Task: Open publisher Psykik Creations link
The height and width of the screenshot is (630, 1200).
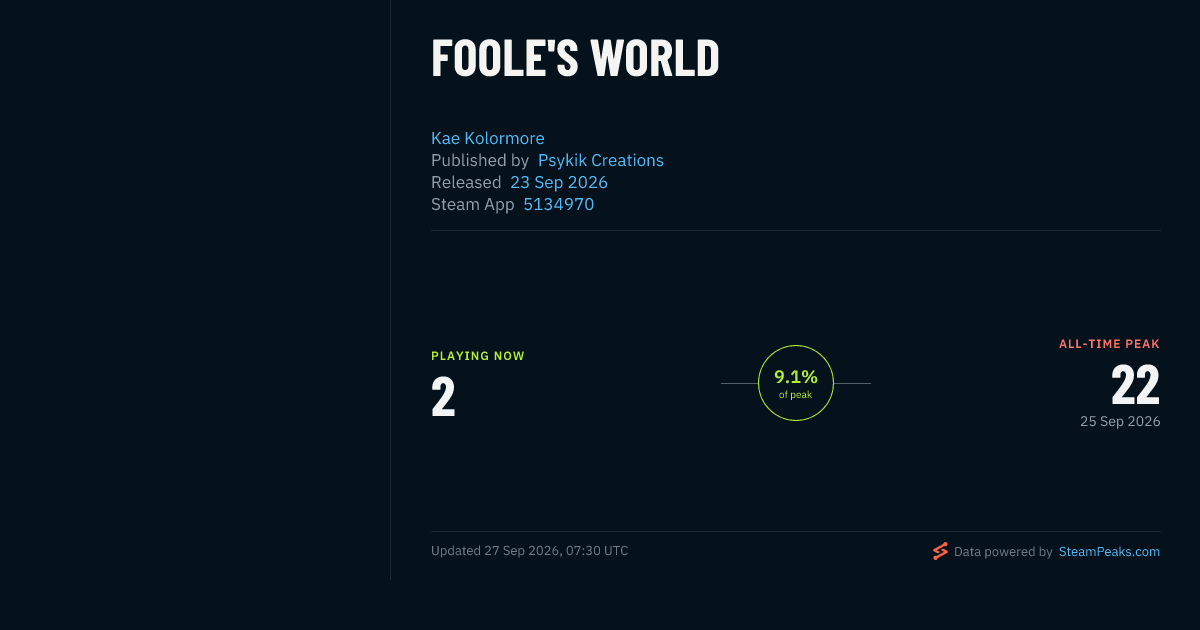Action: [x=601, y=160]
